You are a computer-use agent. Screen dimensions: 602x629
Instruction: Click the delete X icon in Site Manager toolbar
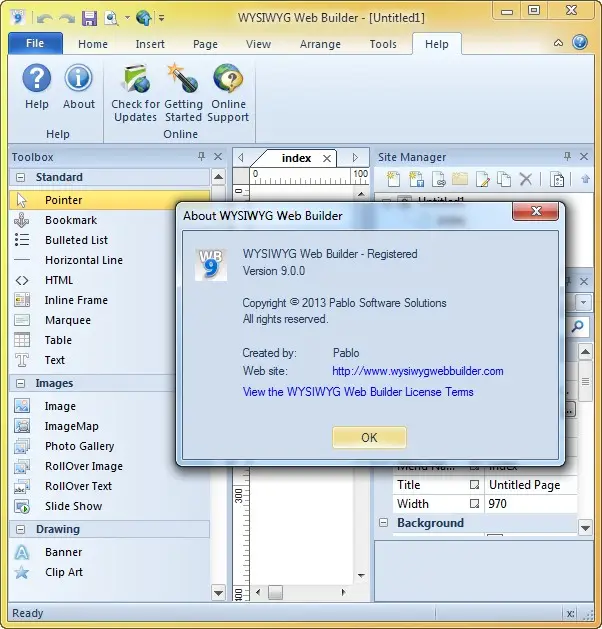[525, 179]
